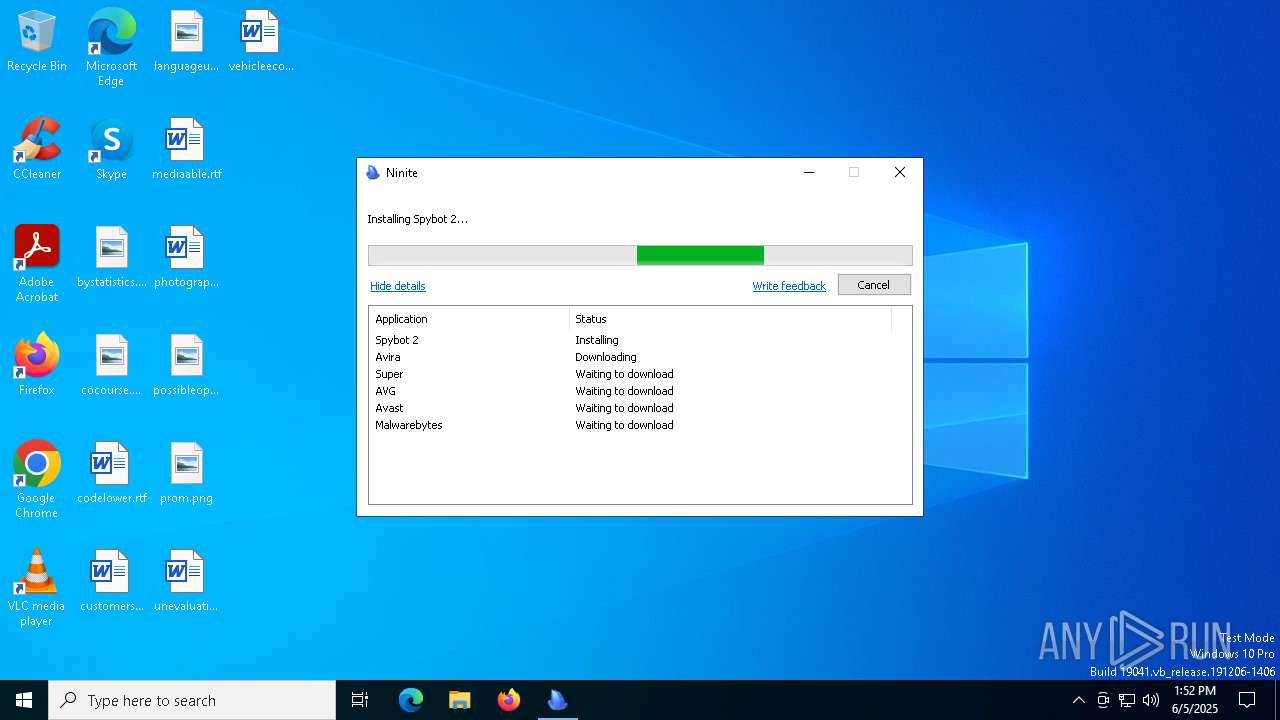Viewport: 1280px width, 720px height.
Task: Sort by the Application column header
Action: pyautogui.click(x=469, y=319)
